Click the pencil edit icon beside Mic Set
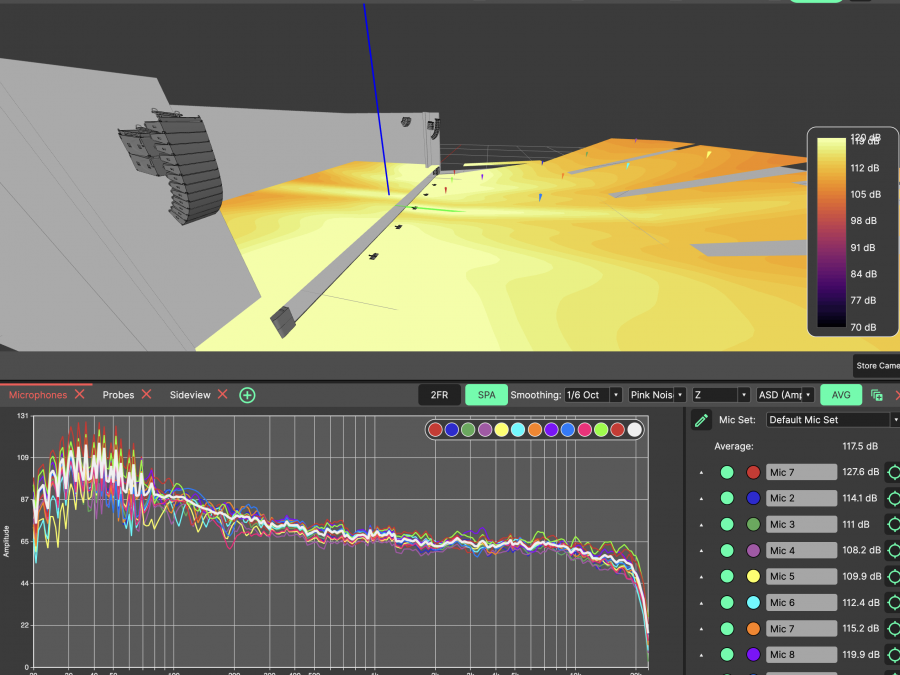 click(x=701, y=420)
